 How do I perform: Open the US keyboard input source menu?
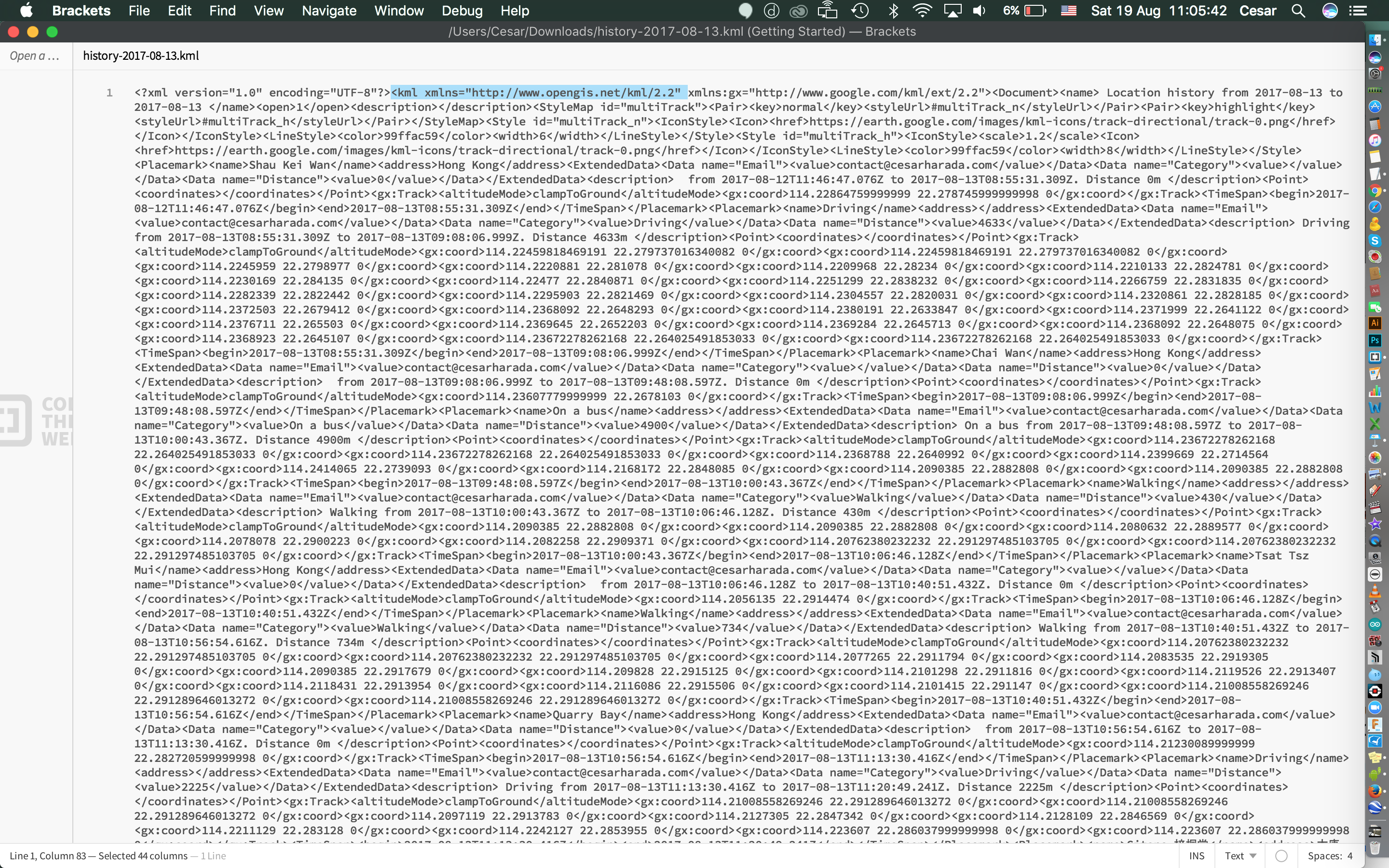point(1069,11)
